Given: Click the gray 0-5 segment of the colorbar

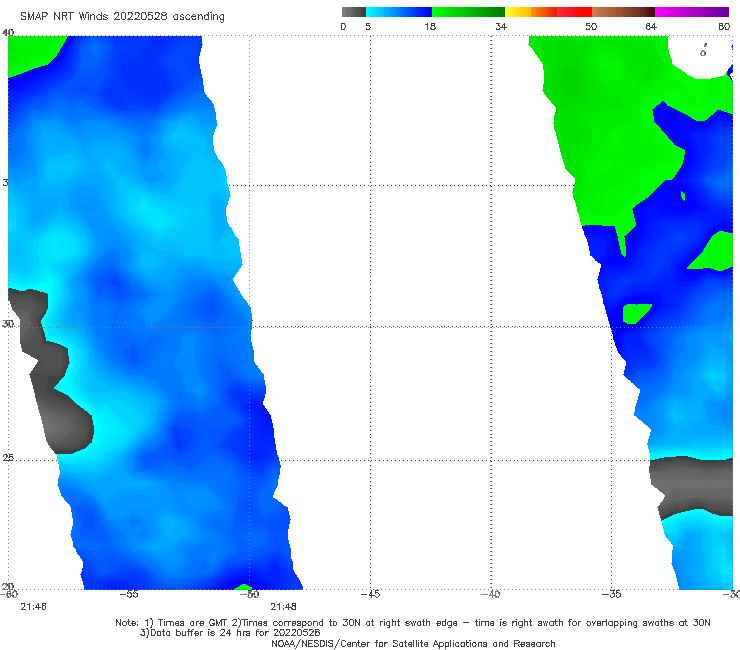Looking at the screenshot, I should point(353,12).
